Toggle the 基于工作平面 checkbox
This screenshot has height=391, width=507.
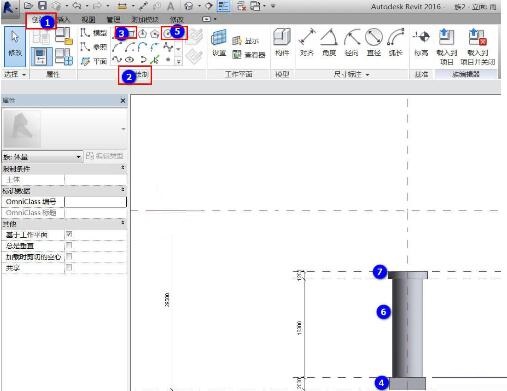coord(69,234)
